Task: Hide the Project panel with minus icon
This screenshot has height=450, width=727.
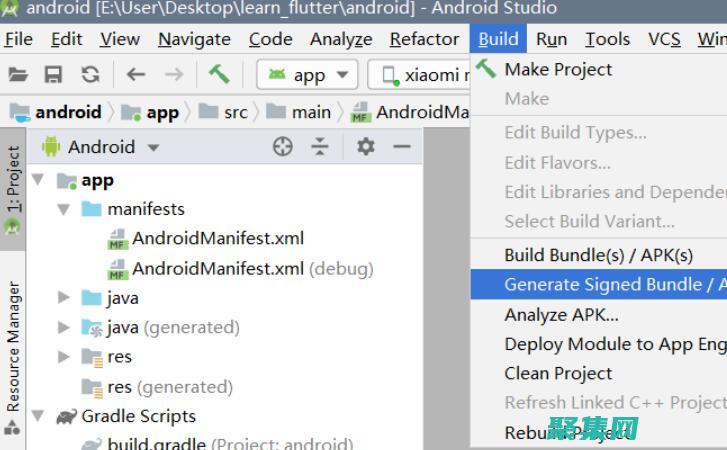Action: coord(402,147)
